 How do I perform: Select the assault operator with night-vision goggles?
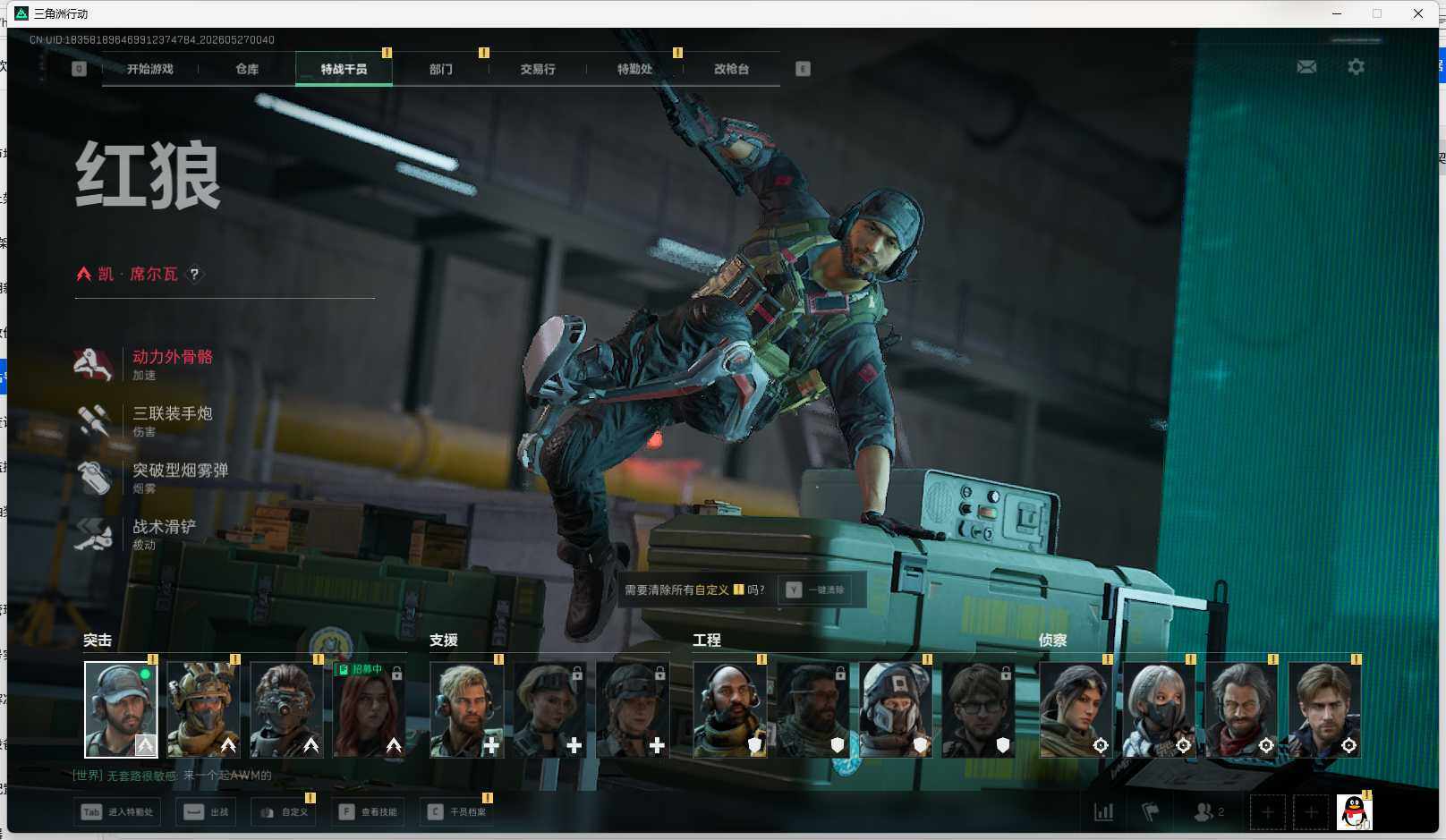pyautogui.click(x=286, y=709)
